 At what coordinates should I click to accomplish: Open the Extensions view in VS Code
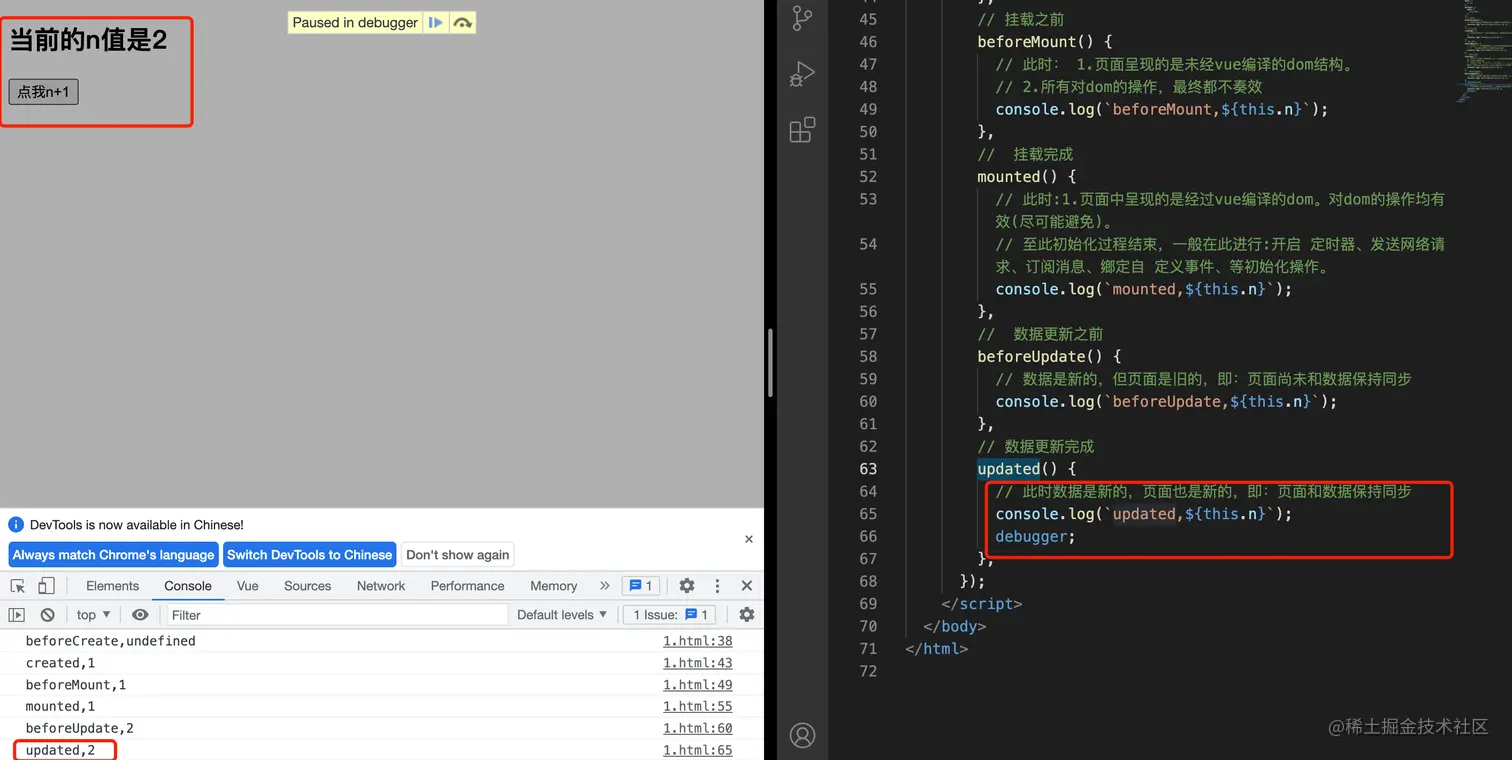pos(802,130)
